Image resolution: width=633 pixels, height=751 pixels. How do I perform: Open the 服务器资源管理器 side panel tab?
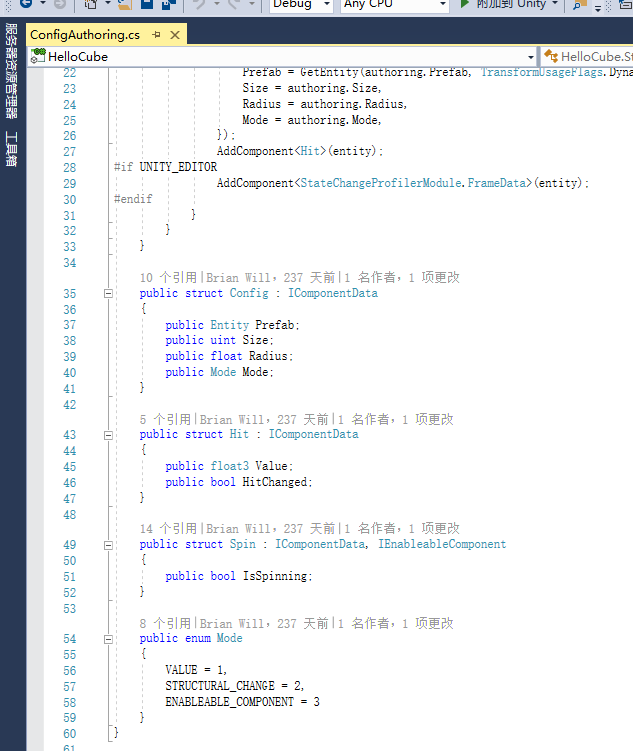11,71
